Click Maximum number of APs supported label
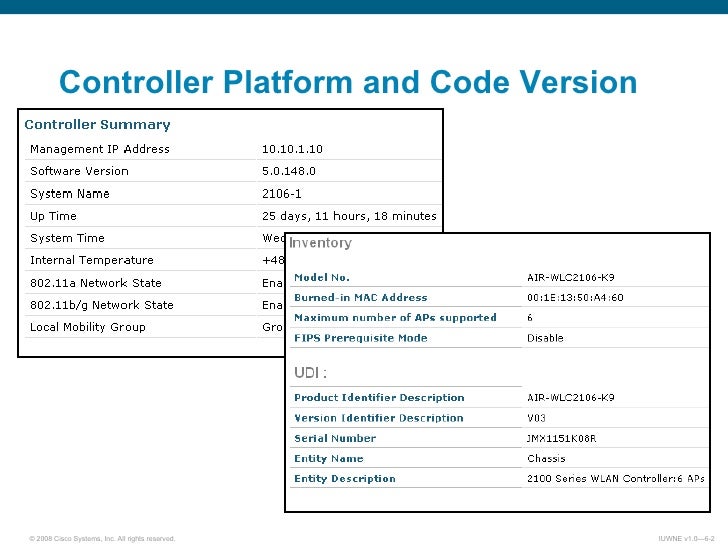 click(395, 318)
